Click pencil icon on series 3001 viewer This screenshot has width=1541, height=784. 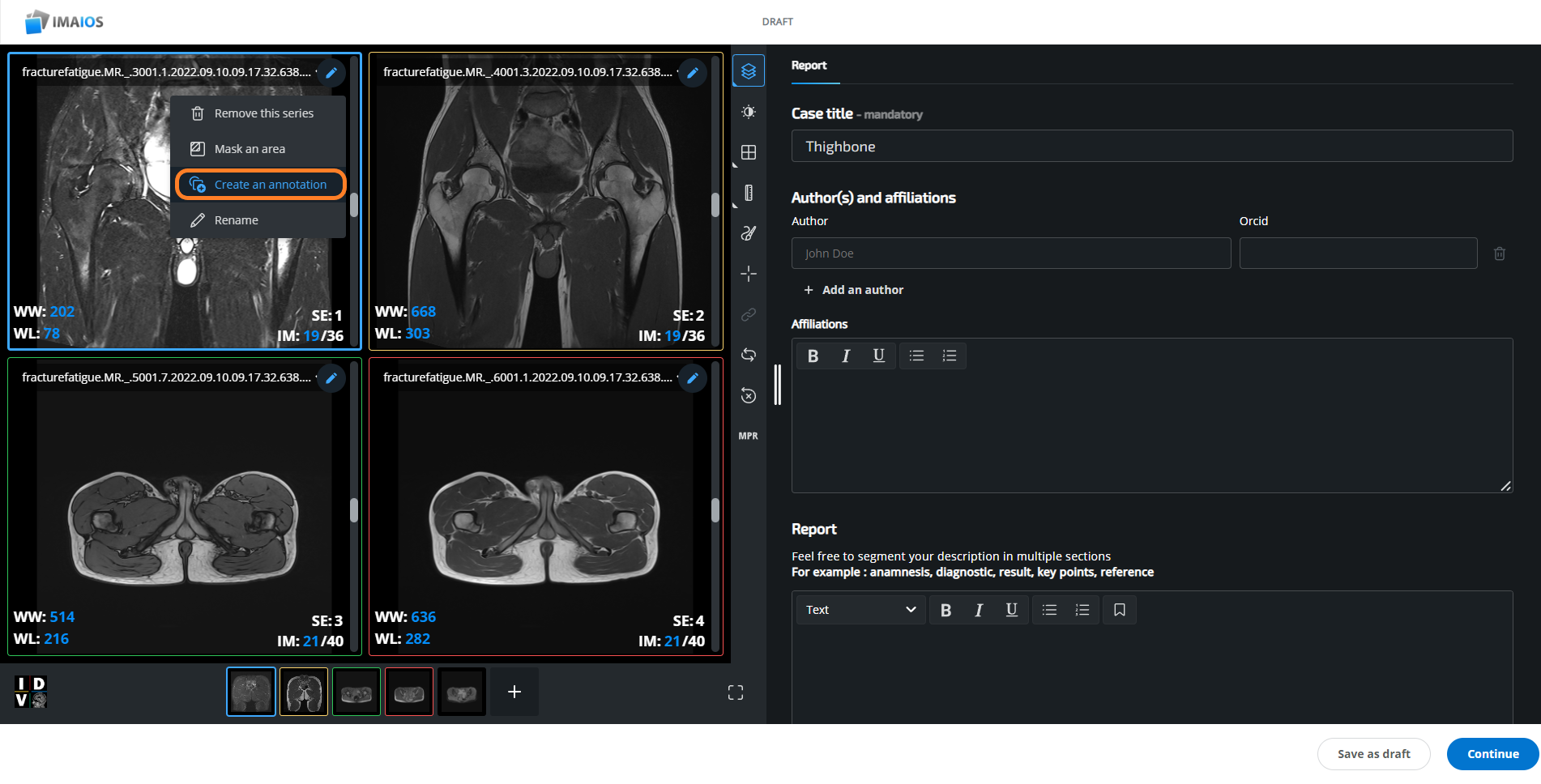pyautogui.click(x=331, y=73)
